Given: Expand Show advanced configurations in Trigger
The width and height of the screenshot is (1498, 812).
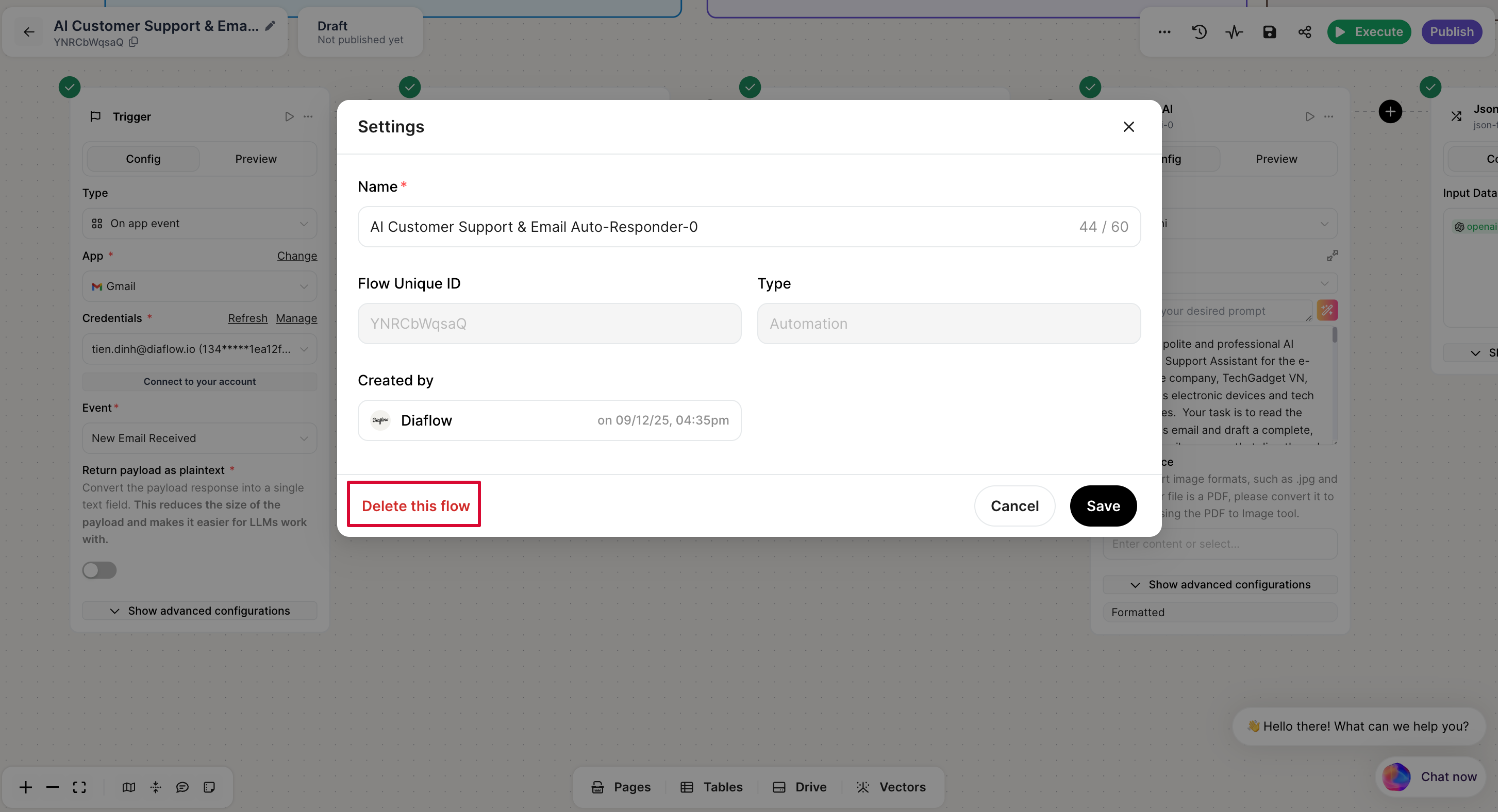Looking at the screenshot, I should tap(199, 611).
